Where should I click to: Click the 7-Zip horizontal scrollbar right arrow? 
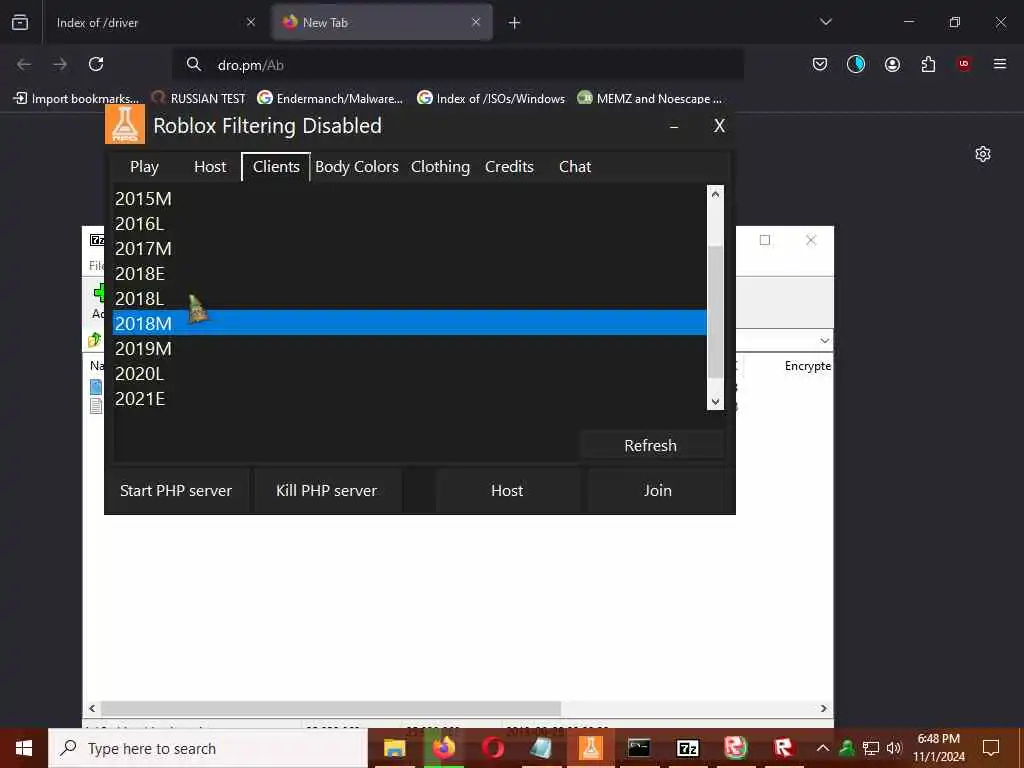824,709
